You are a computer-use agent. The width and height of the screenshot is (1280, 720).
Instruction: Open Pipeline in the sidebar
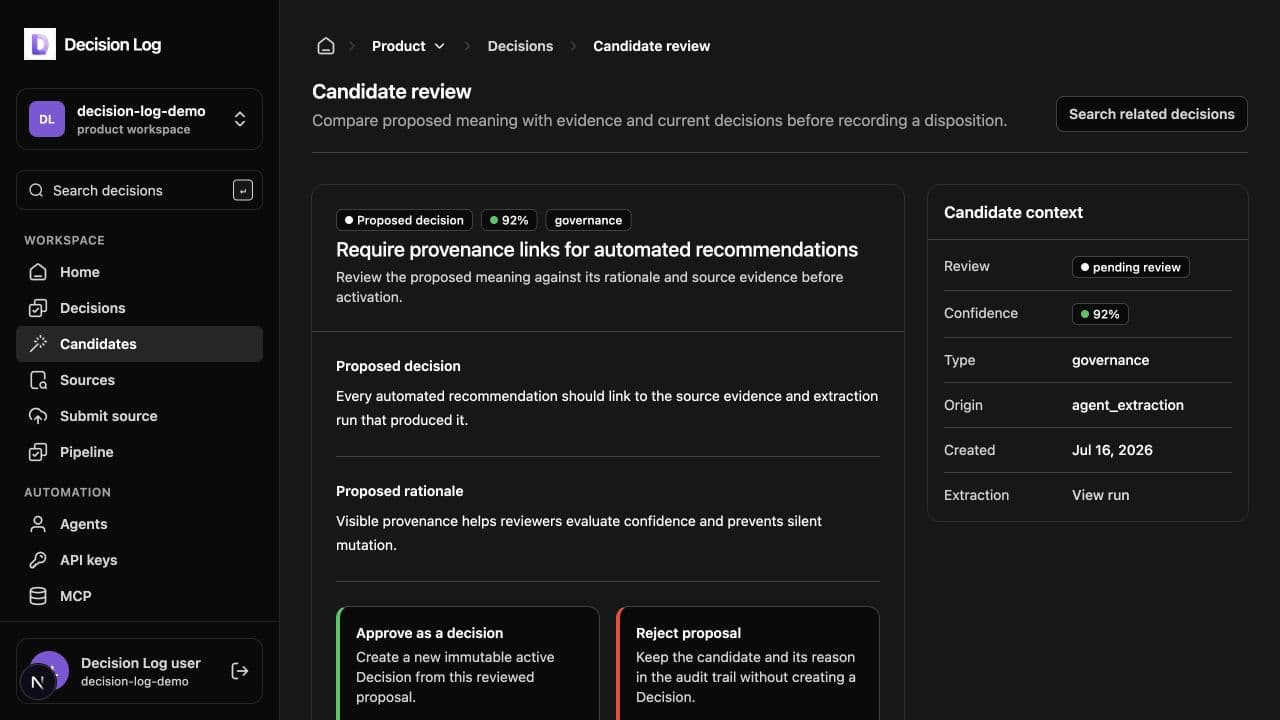tap(139, 452)
